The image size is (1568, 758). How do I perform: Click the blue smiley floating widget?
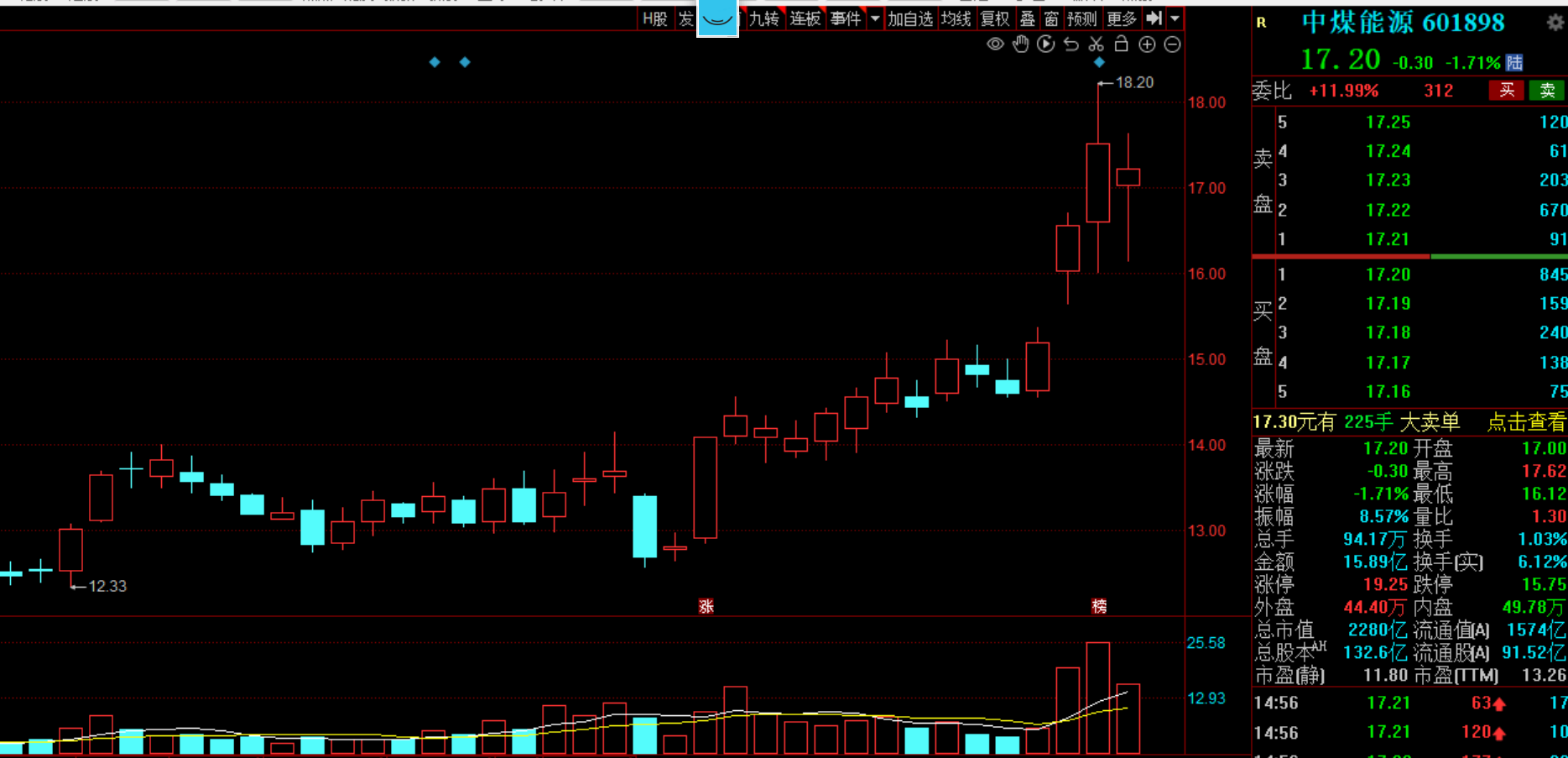point(717,18)
